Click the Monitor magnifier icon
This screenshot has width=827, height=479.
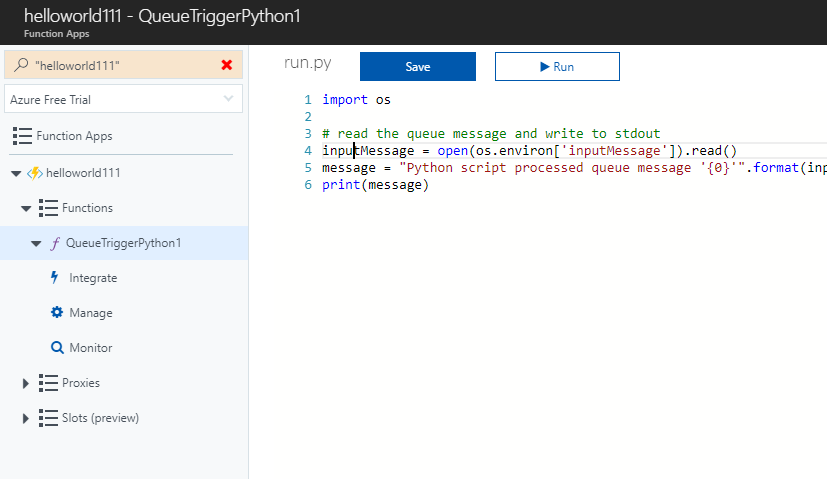coord(57,348)
